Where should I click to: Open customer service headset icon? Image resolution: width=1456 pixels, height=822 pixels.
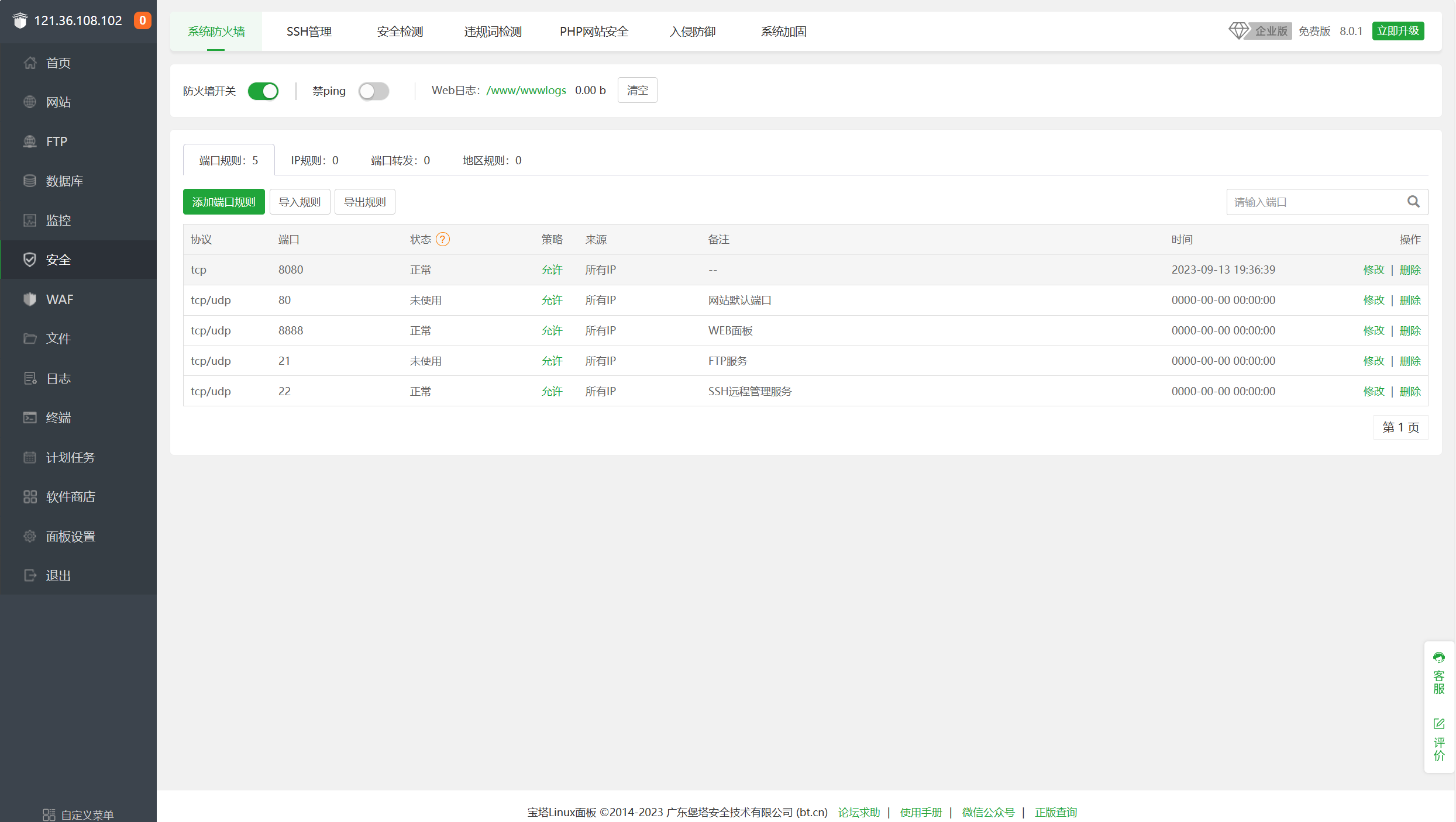[x=1438, y=657]
